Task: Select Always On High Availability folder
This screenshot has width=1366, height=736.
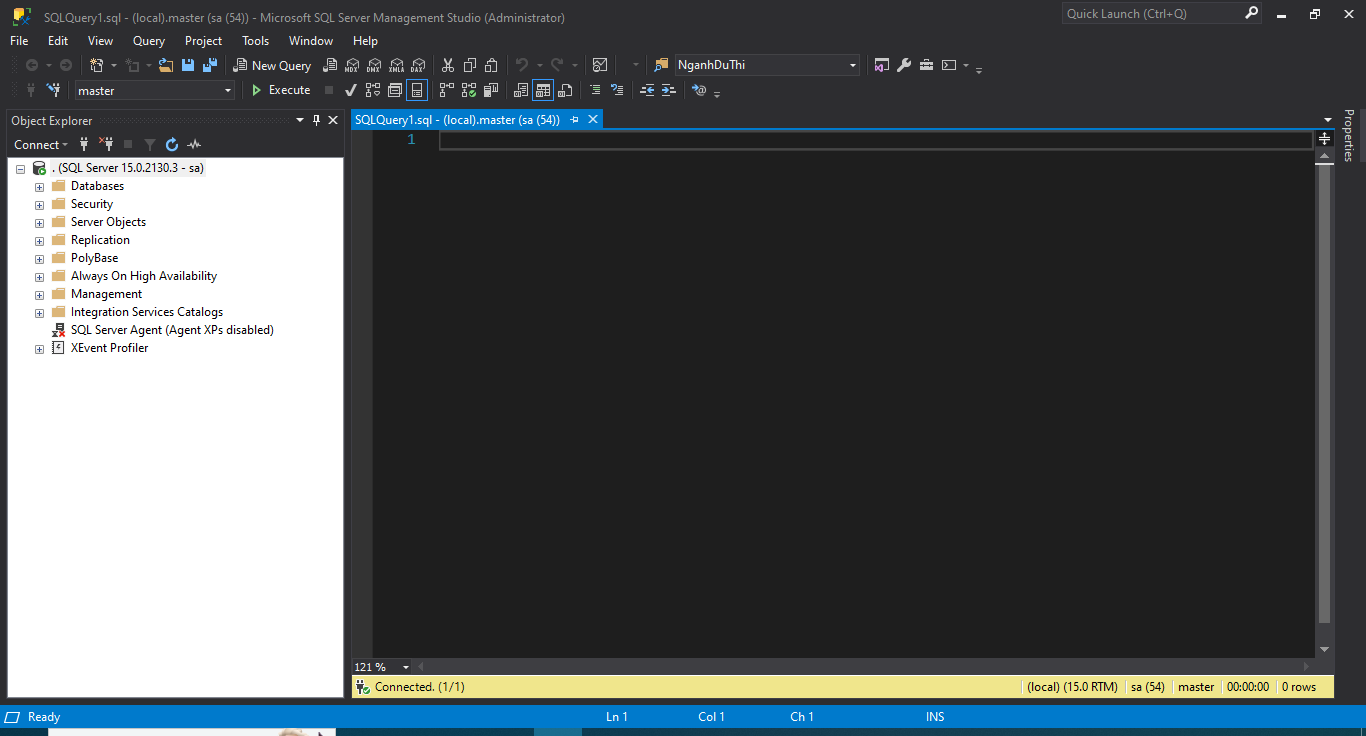Action: coord(144,276)
